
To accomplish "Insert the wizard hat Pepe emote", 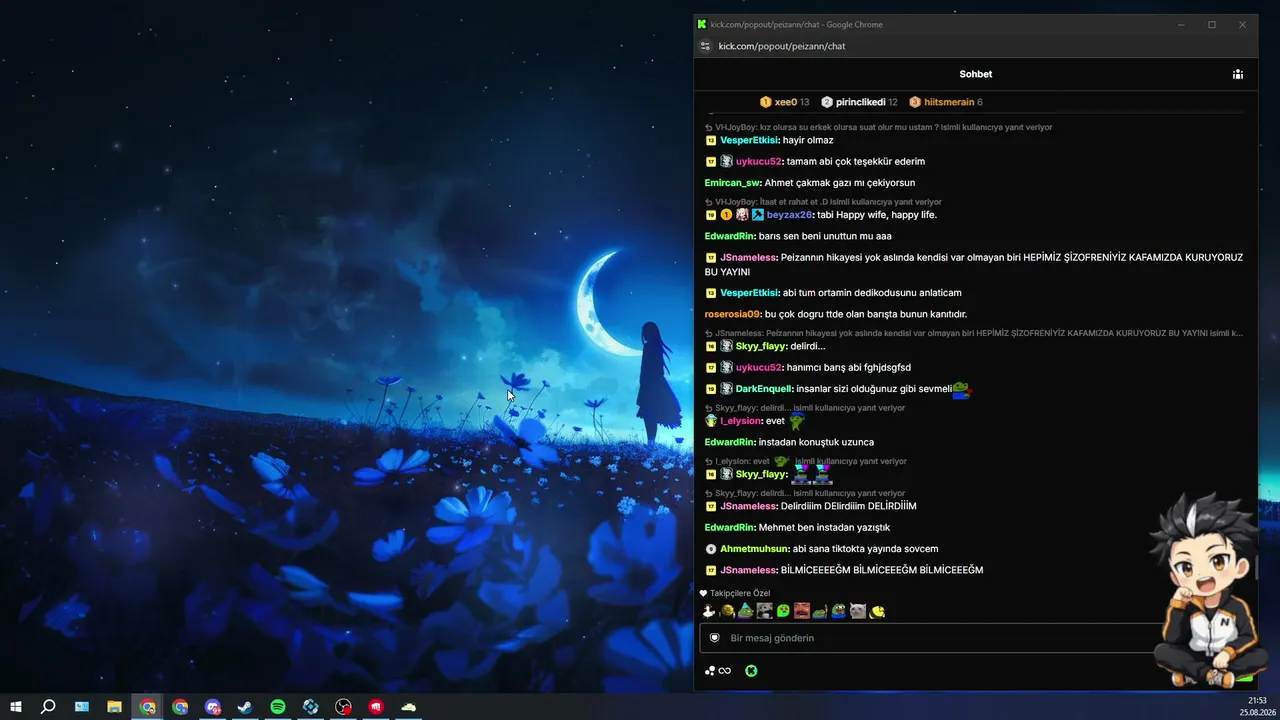I will [746, 611].
